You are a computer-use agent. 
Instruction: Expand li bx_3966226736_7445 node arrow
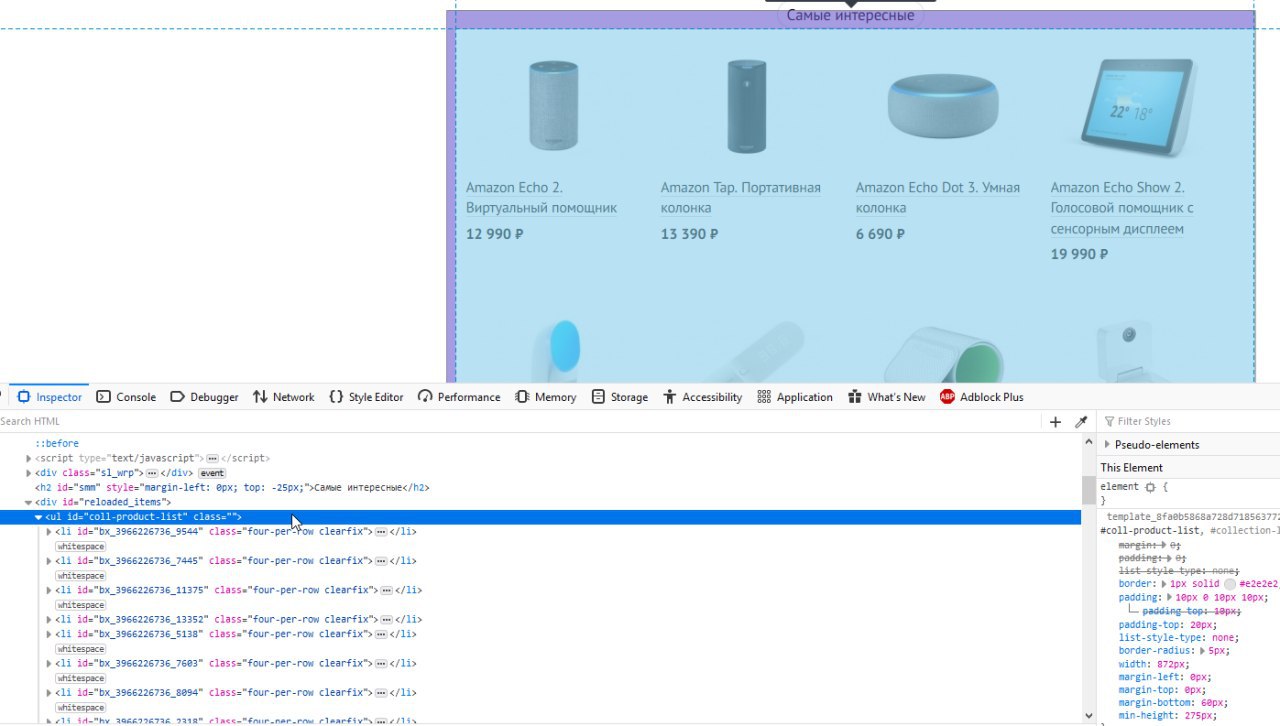click(50, 561)
